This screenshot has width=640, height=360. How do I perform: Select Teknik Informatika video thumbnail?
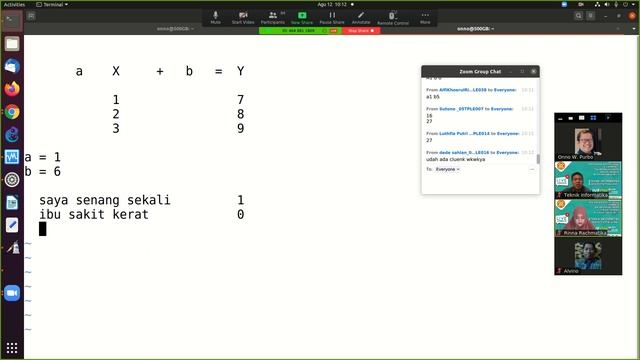pyautogui.click(x=588, y=180)
